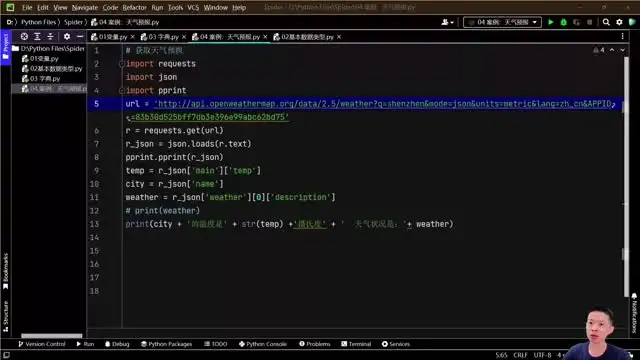The image size is (640, 360).
Task: Click the Stop process icon
Action: click(x=589, y=22)
